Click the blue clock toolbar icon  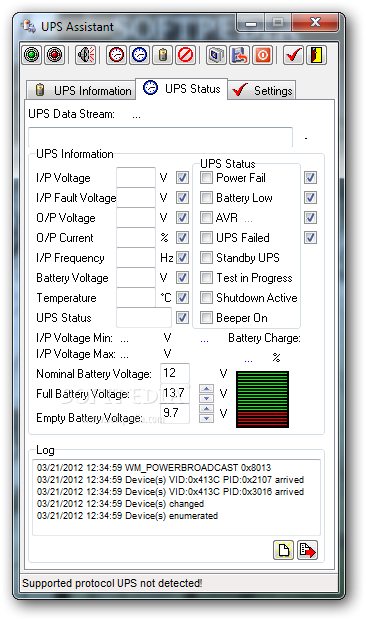(139, 55)
